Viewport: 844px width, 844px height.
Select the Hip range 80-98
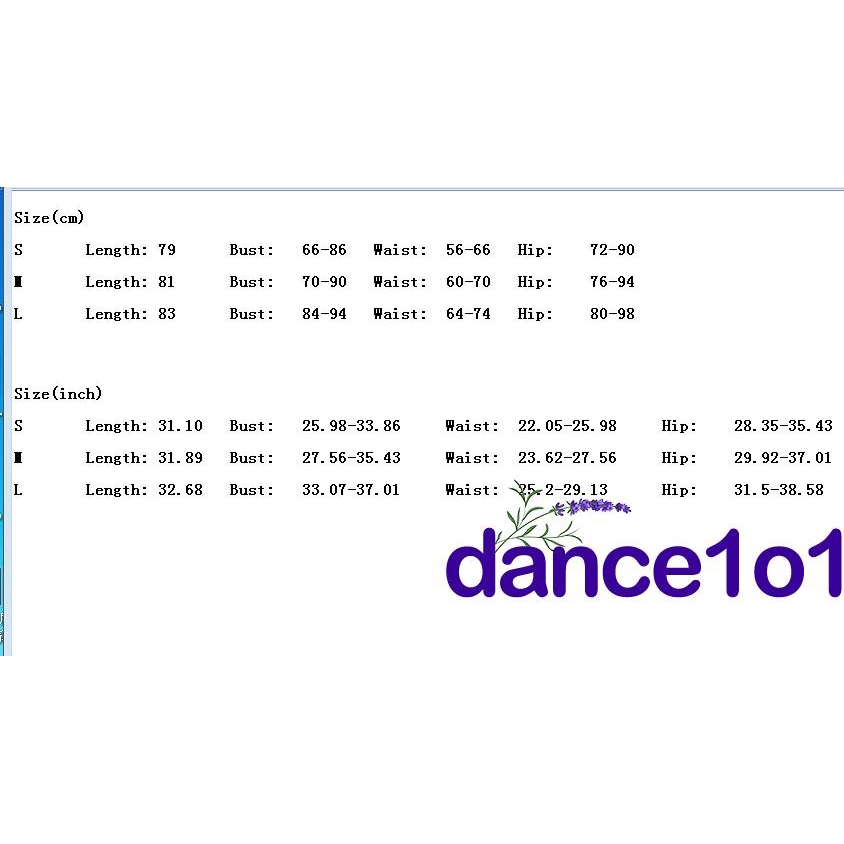click(612, 314)
